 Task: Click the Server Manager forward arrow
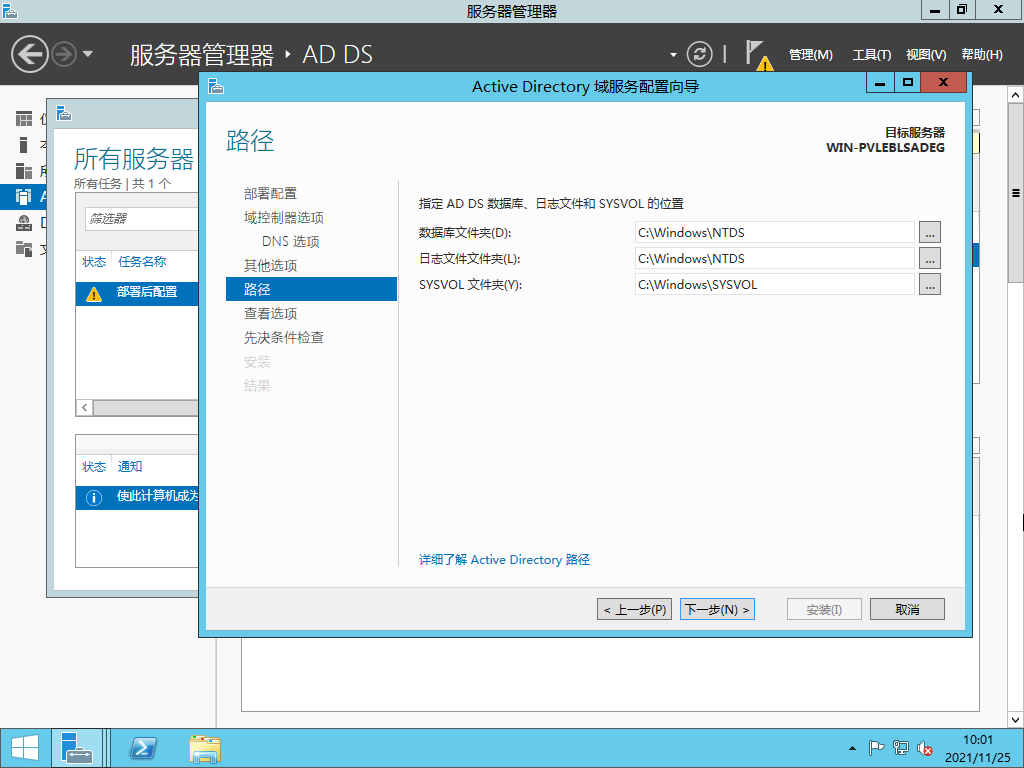tap(64, 54)
